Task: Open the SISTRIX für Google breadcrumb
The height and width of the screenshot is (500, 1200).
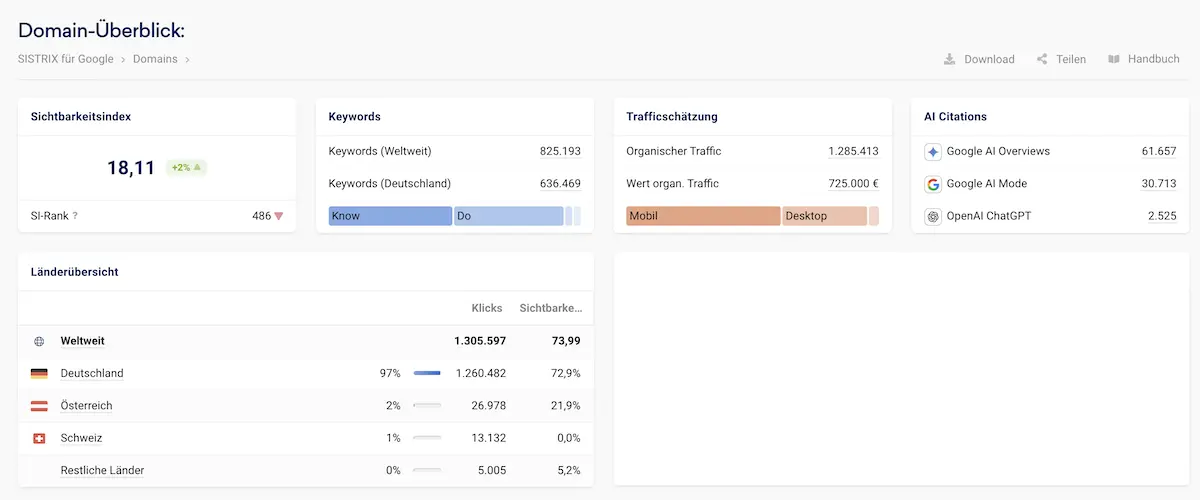Action: click(66, 59)
